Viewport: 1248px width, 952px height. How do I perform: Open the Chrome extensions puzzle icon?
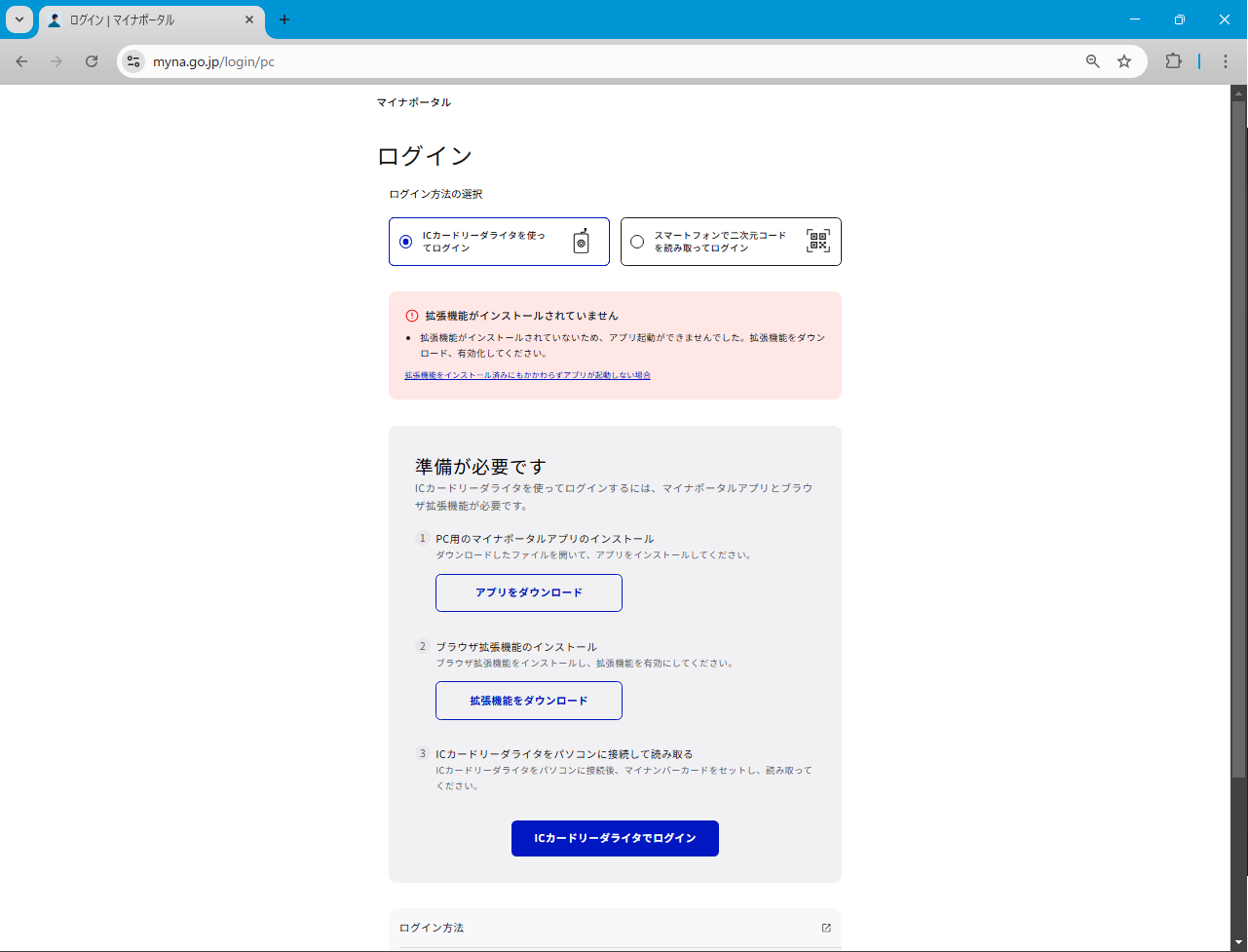coord(1173,61)
